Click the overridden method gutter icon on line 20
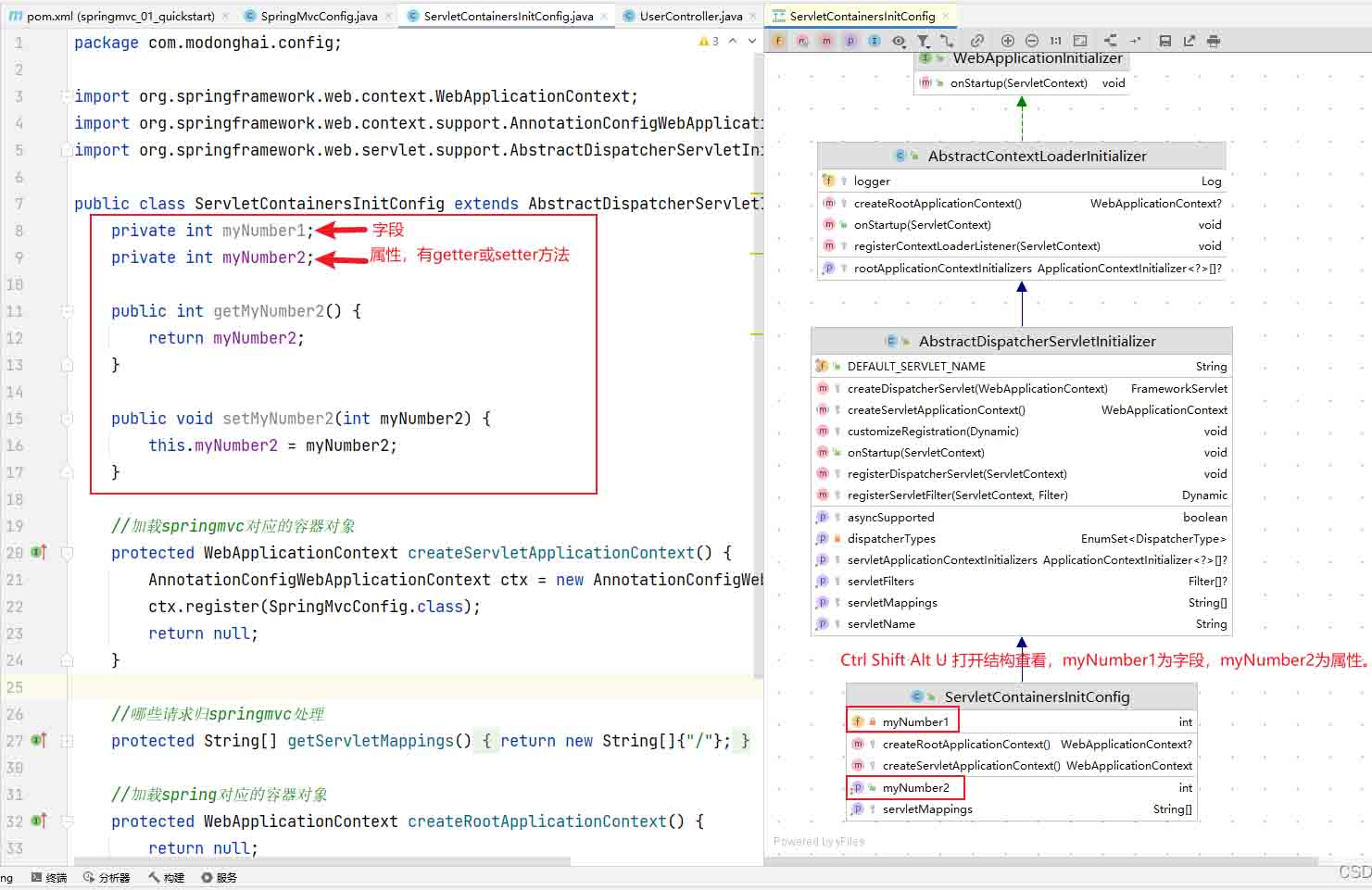1372x890 pixels. pyautogui.click(x=39, y=553)
